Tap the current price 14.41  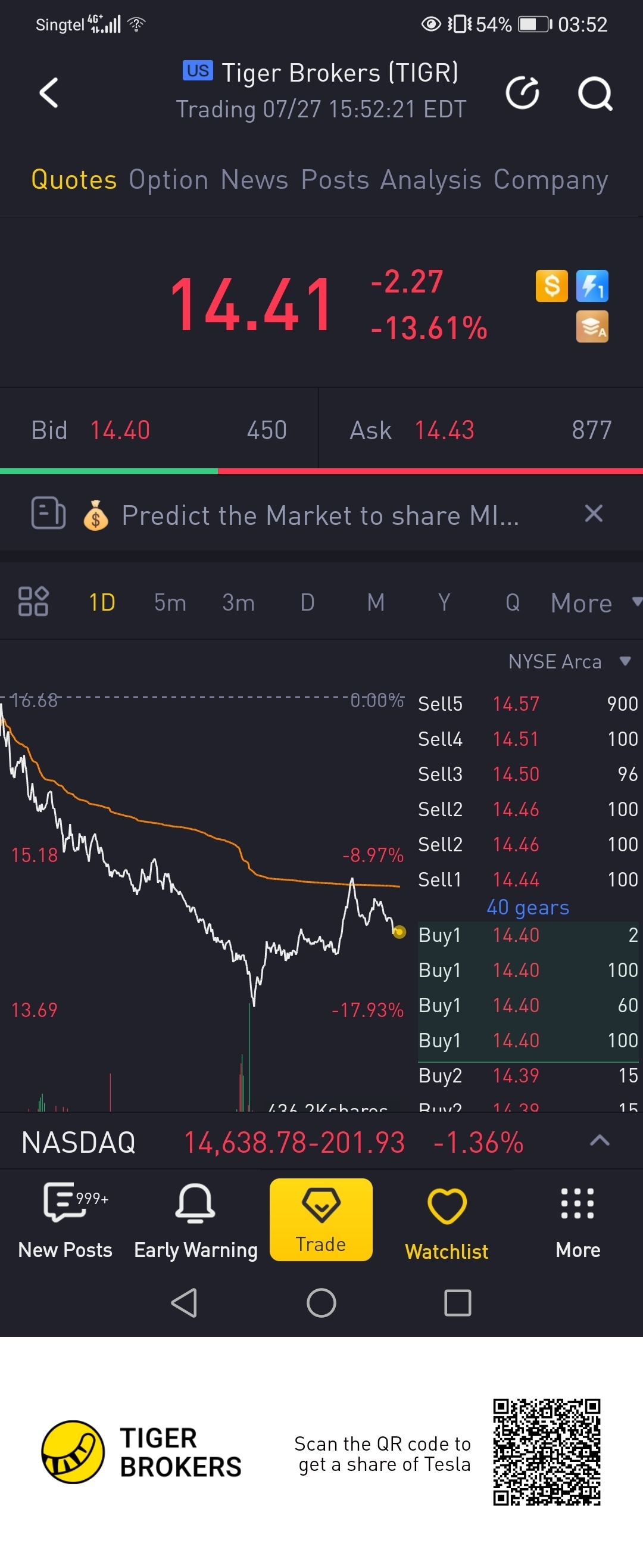(x=251, y=304)
